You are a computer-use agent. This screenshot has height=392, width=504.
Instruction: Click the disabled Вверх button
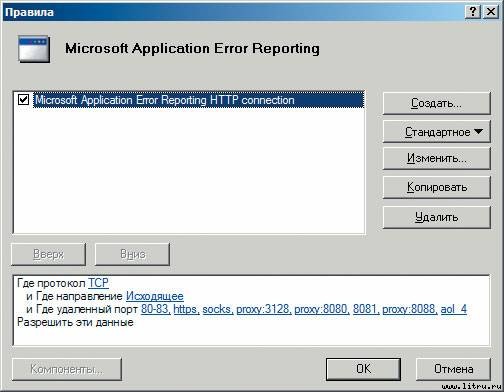[x=48, y=254]
